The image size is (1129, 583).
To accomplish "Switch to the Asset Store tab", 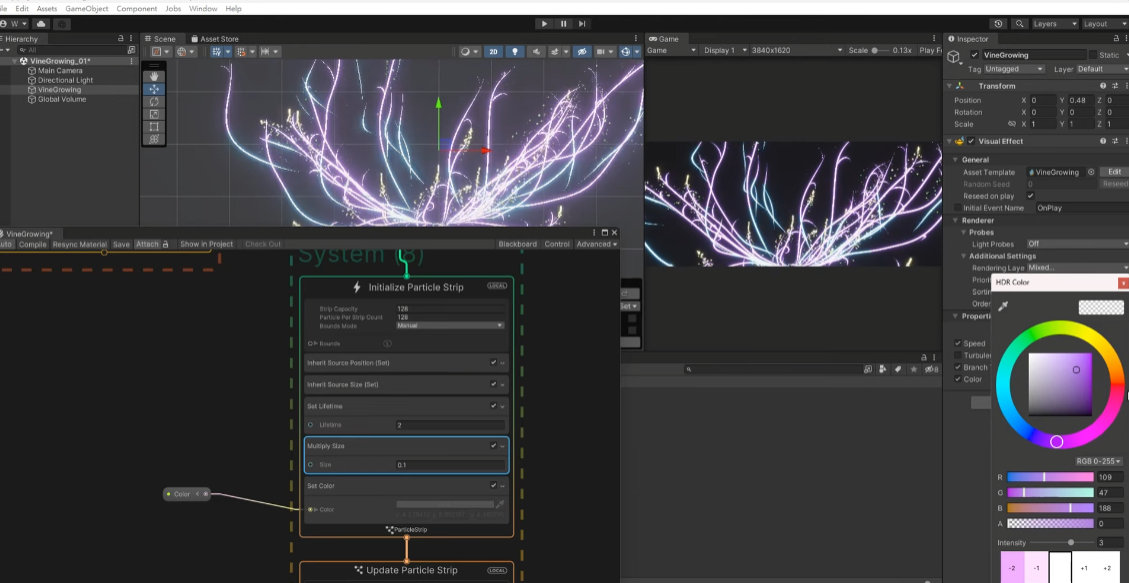I will (x=213, y=38).
